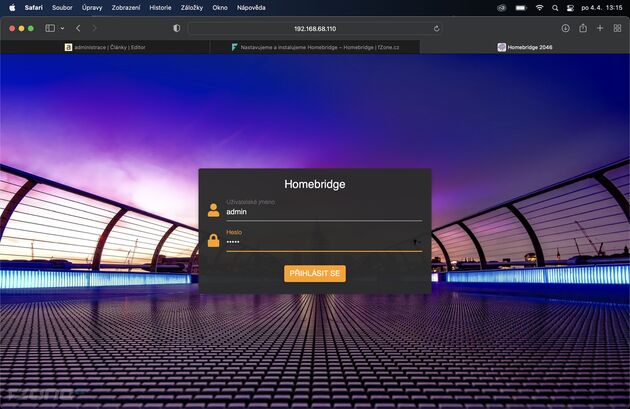Go back with the toolbar back arrow
The image size is (630, 409).
[x=78, y=28]
